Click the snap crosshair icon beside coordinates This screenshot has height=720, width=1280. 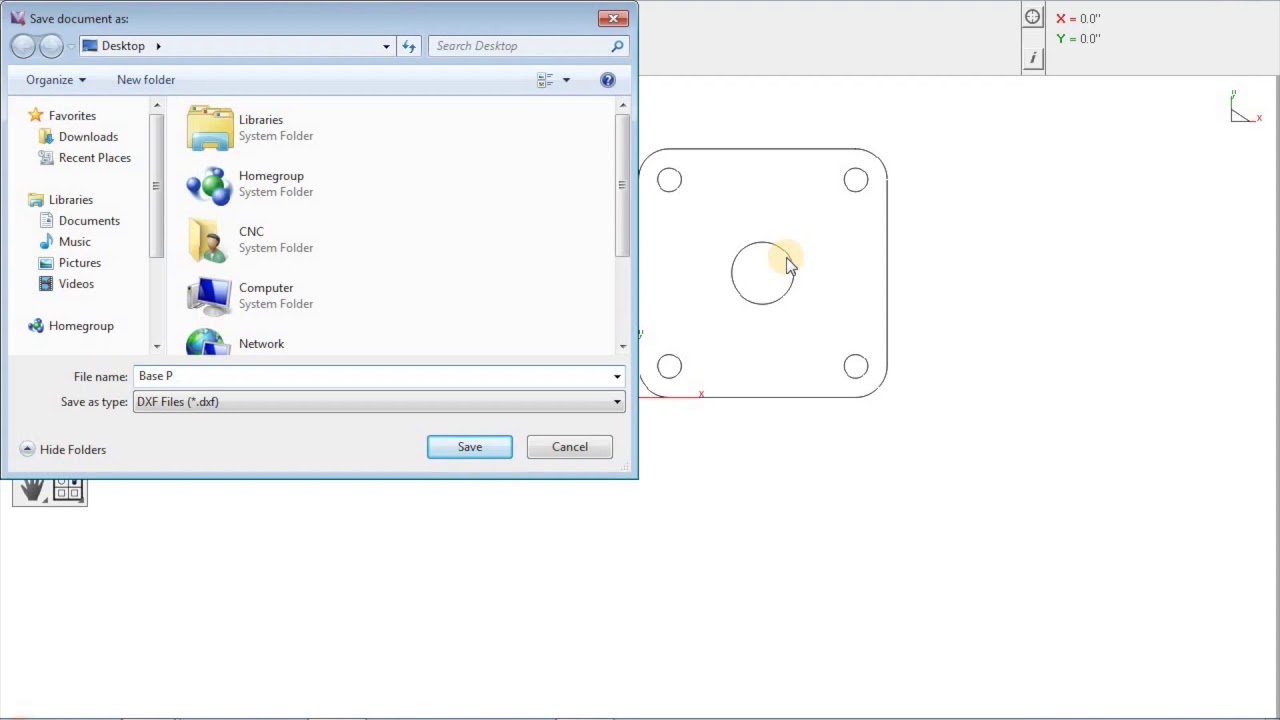1032,17
